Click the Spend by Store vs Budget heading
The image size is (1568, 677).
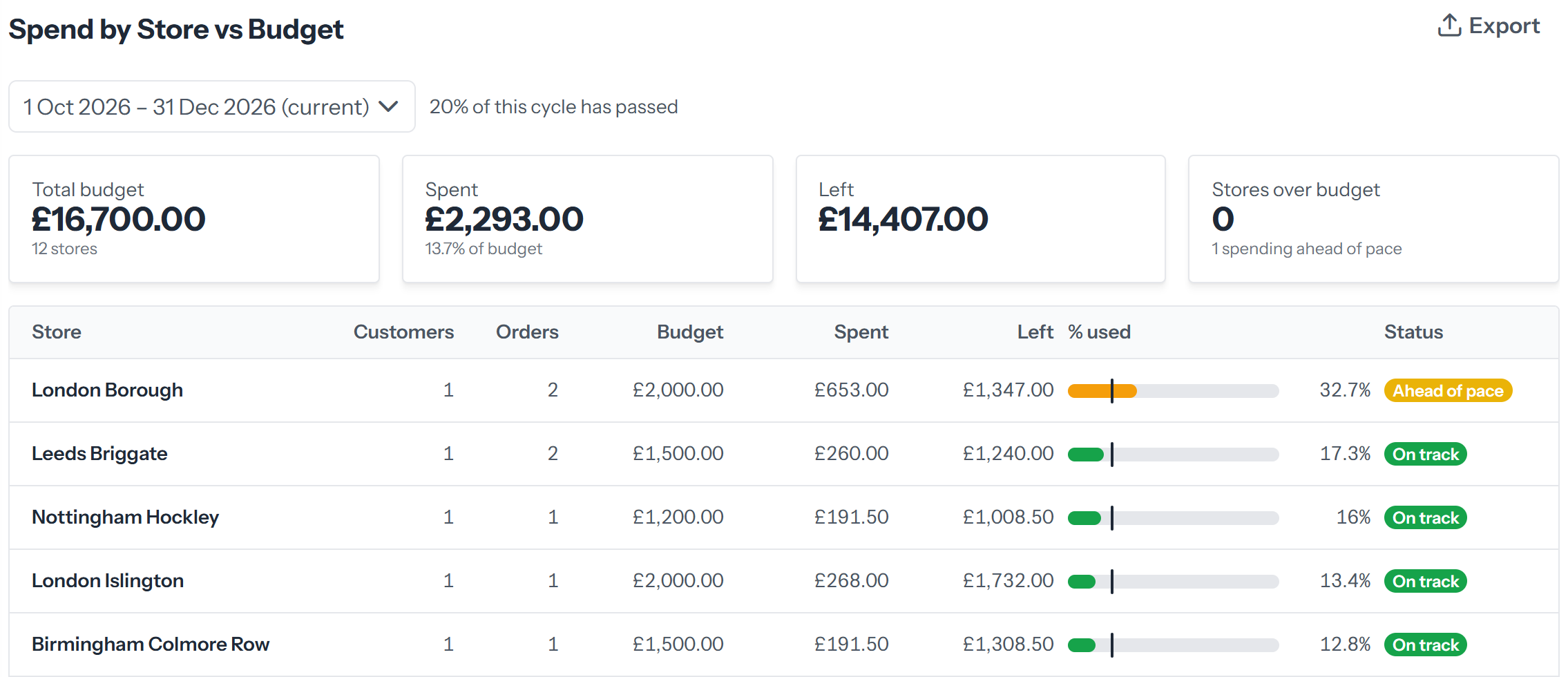pyautogui.click(x=176, y=30)
